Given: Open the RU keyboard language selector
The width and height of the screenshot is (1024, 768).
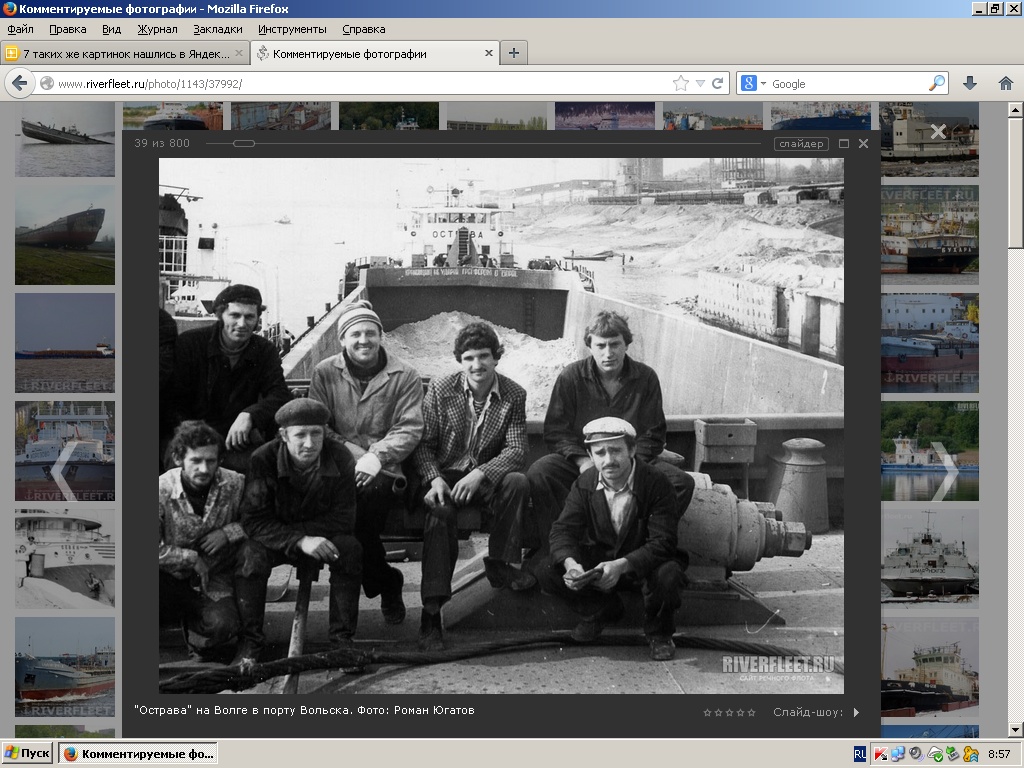Looking at the screenshot, I should point(860,754).
